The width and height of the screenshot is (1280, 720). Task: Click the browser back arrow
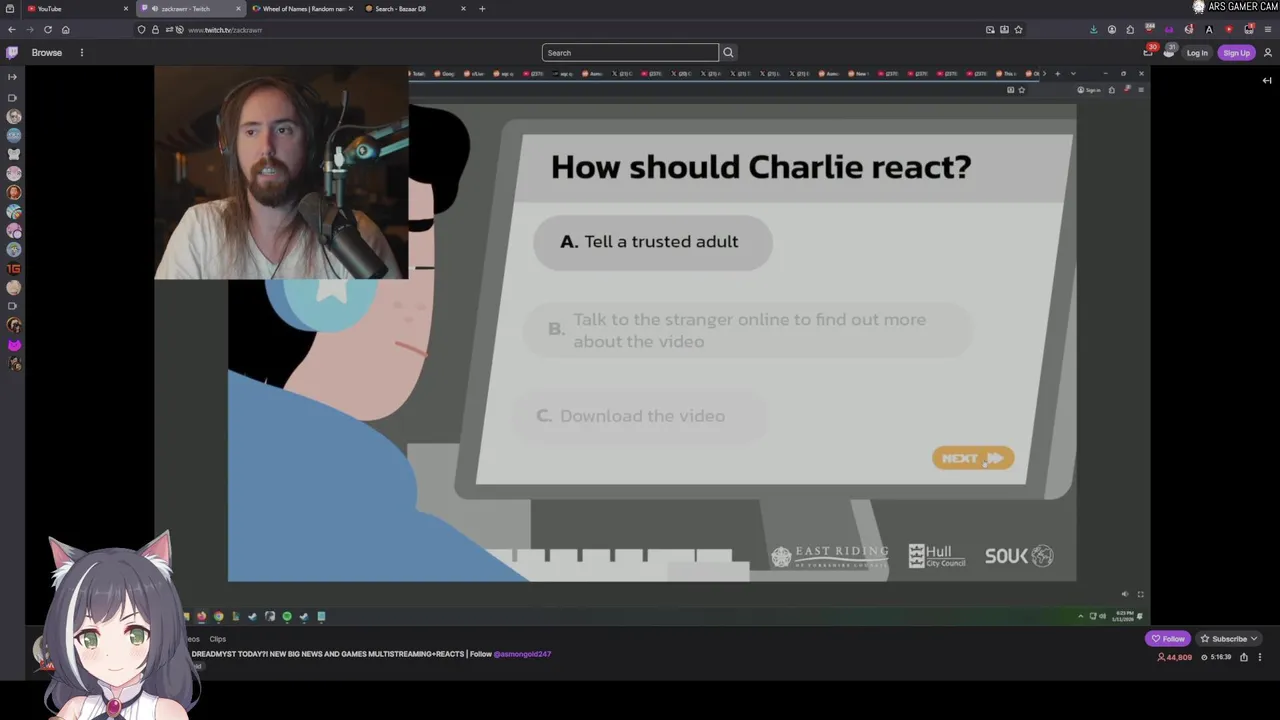(12, 30)
